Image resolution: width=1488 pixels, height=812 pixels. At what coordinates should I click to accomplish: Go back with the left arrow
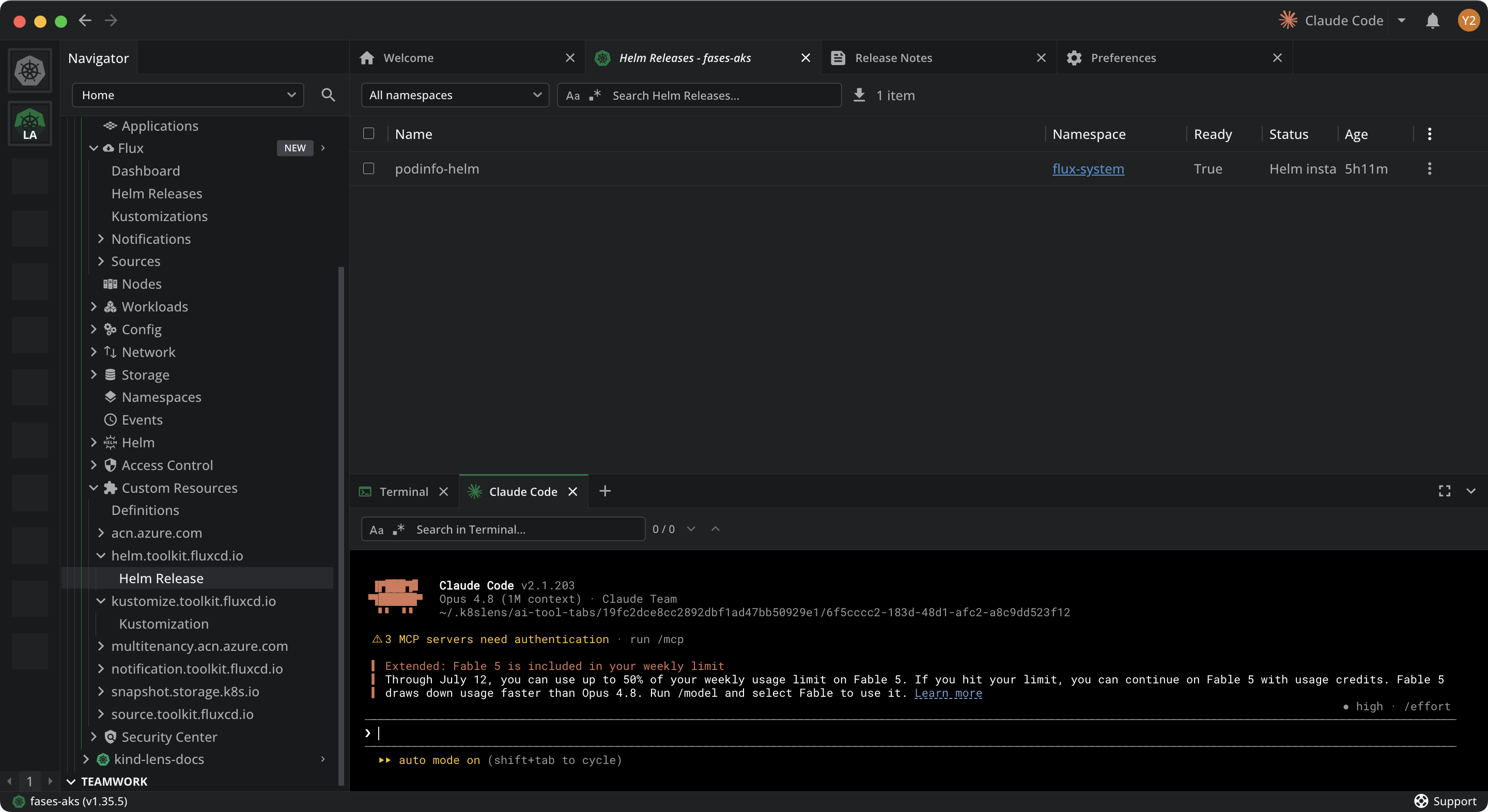click(85, 21)
